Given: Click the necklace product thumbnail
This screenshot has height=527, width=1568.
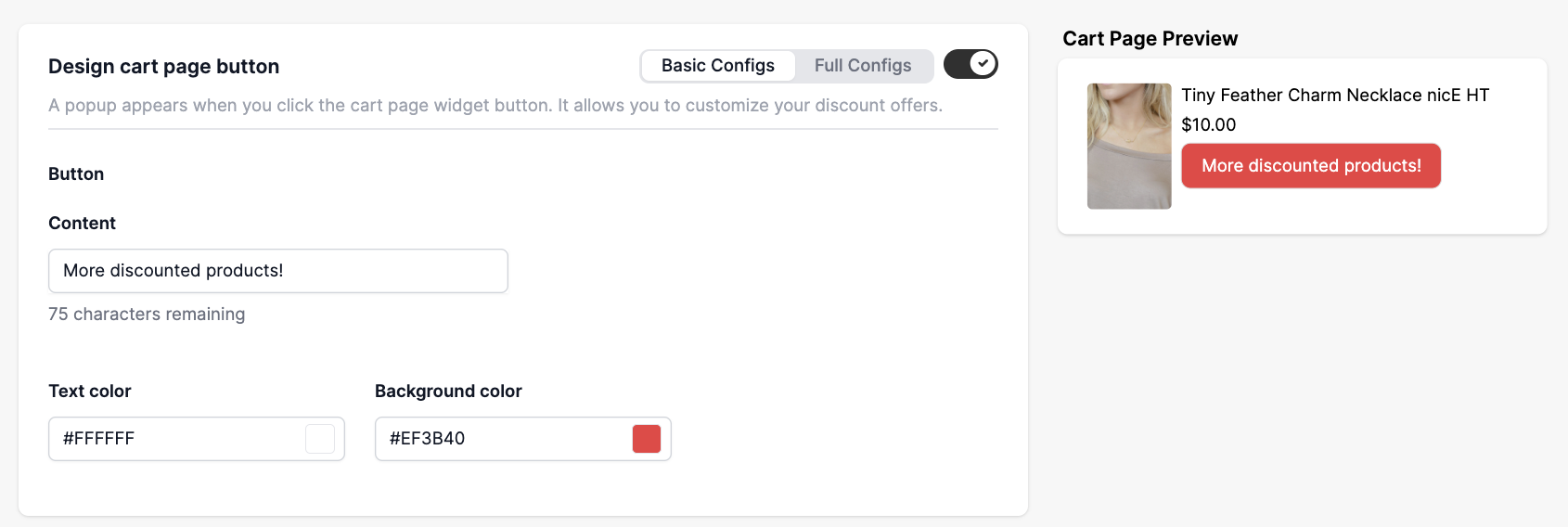Looking at the screenshot, I should pos(1129,147).
